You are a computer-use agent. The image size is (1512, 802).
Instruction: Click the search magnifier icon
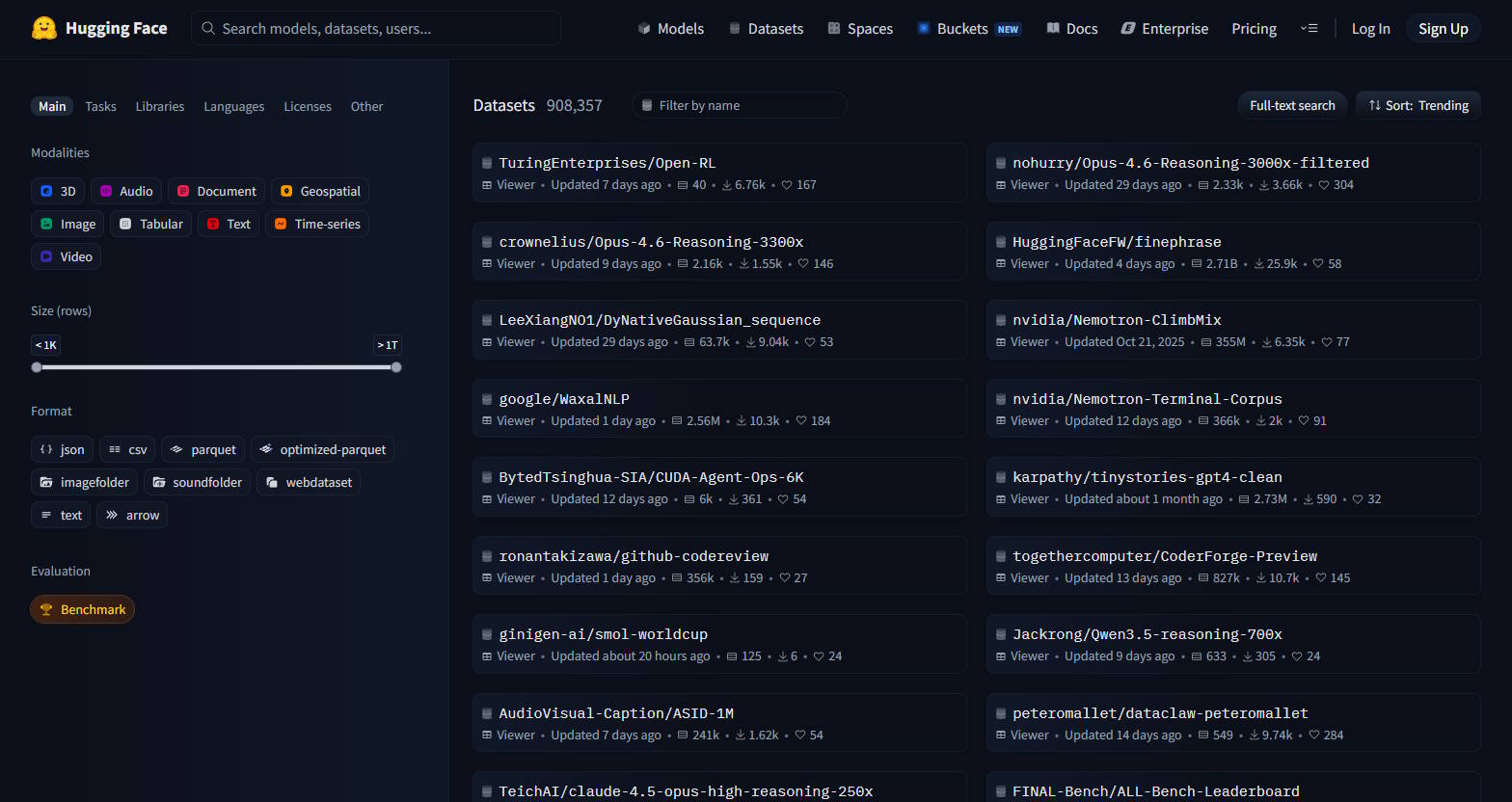[208, 28]
